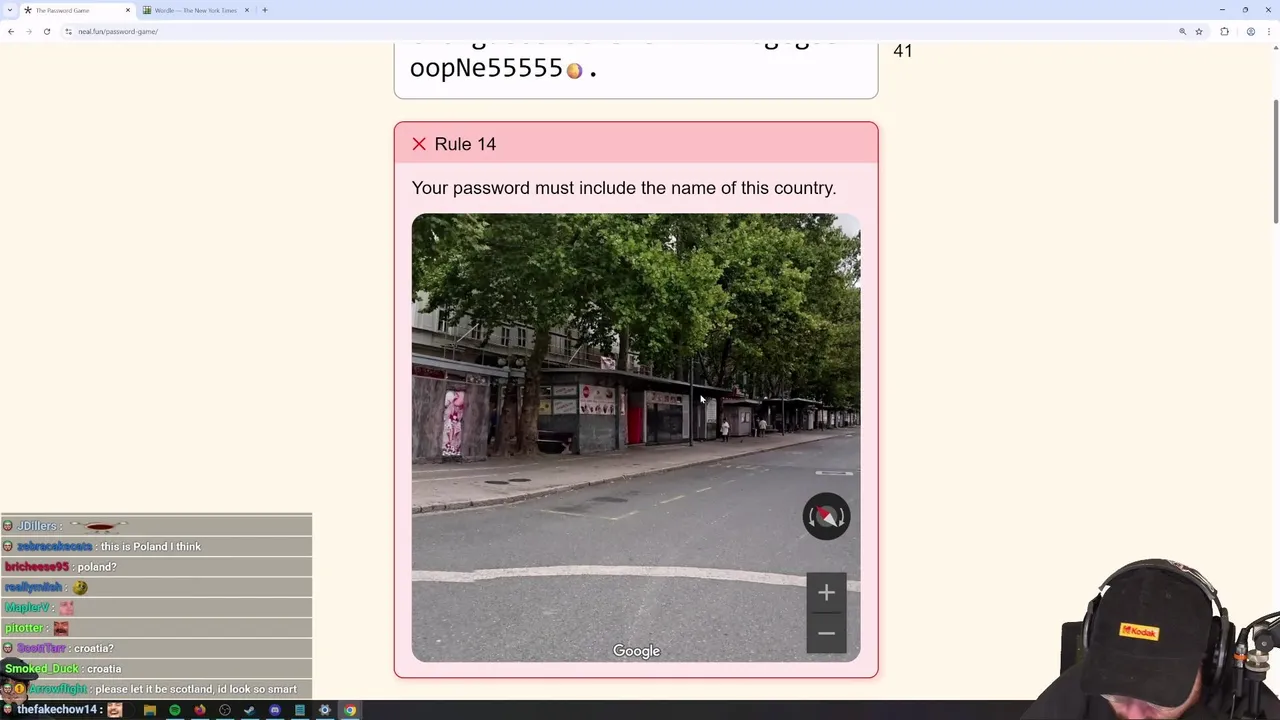1280x720 pixels.
Task: Open OBS Studio from the taskbar
Action: tap(225, 710)
